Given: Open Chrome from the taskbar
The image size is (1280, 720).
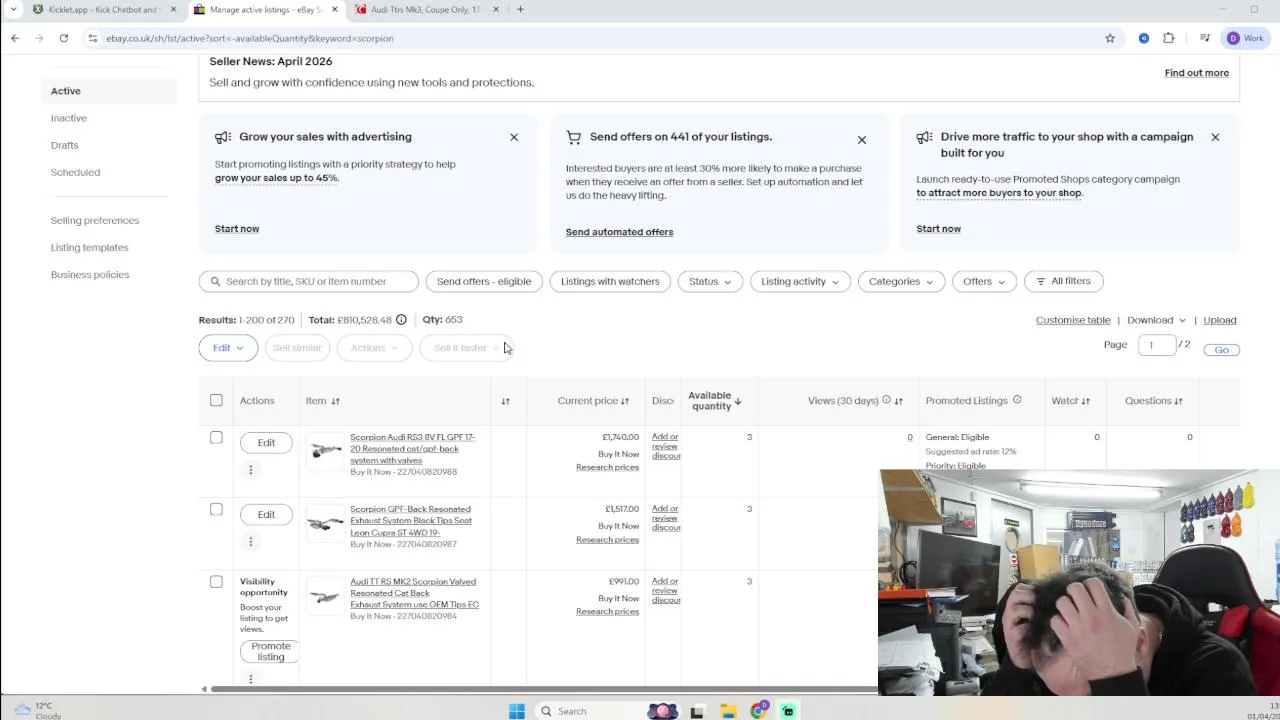Looking at the screenshot, I should pyautogui.click(x=759, y=711).
